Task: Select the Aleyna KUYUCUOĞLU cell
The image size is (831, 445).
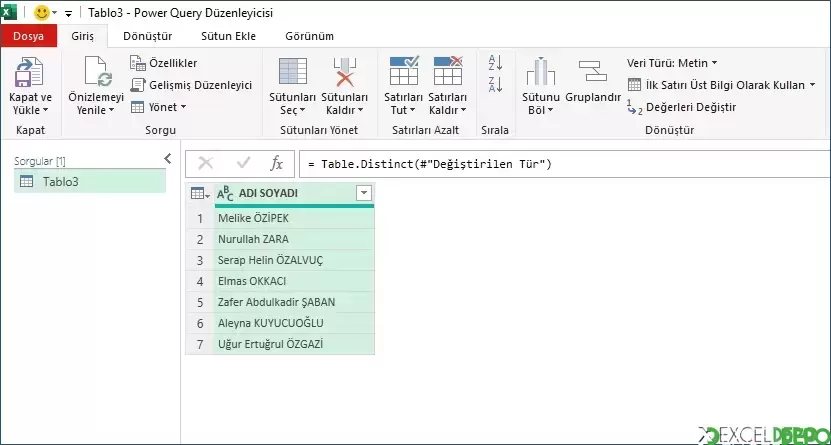Action: tap(294, 323)
